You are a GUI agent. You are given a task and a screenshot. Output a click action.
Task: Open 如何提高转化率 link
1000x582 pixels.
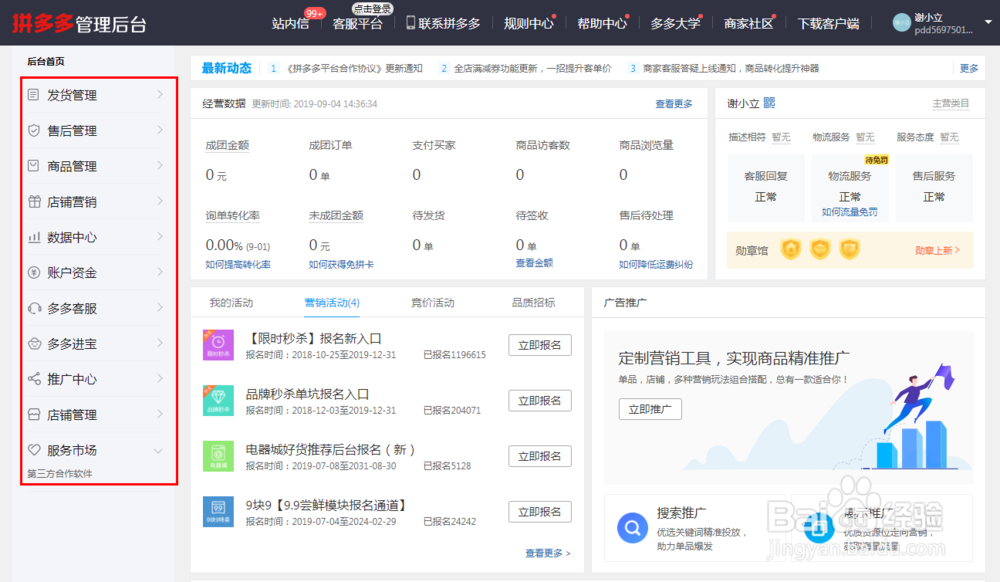click(x=238, y=265)
